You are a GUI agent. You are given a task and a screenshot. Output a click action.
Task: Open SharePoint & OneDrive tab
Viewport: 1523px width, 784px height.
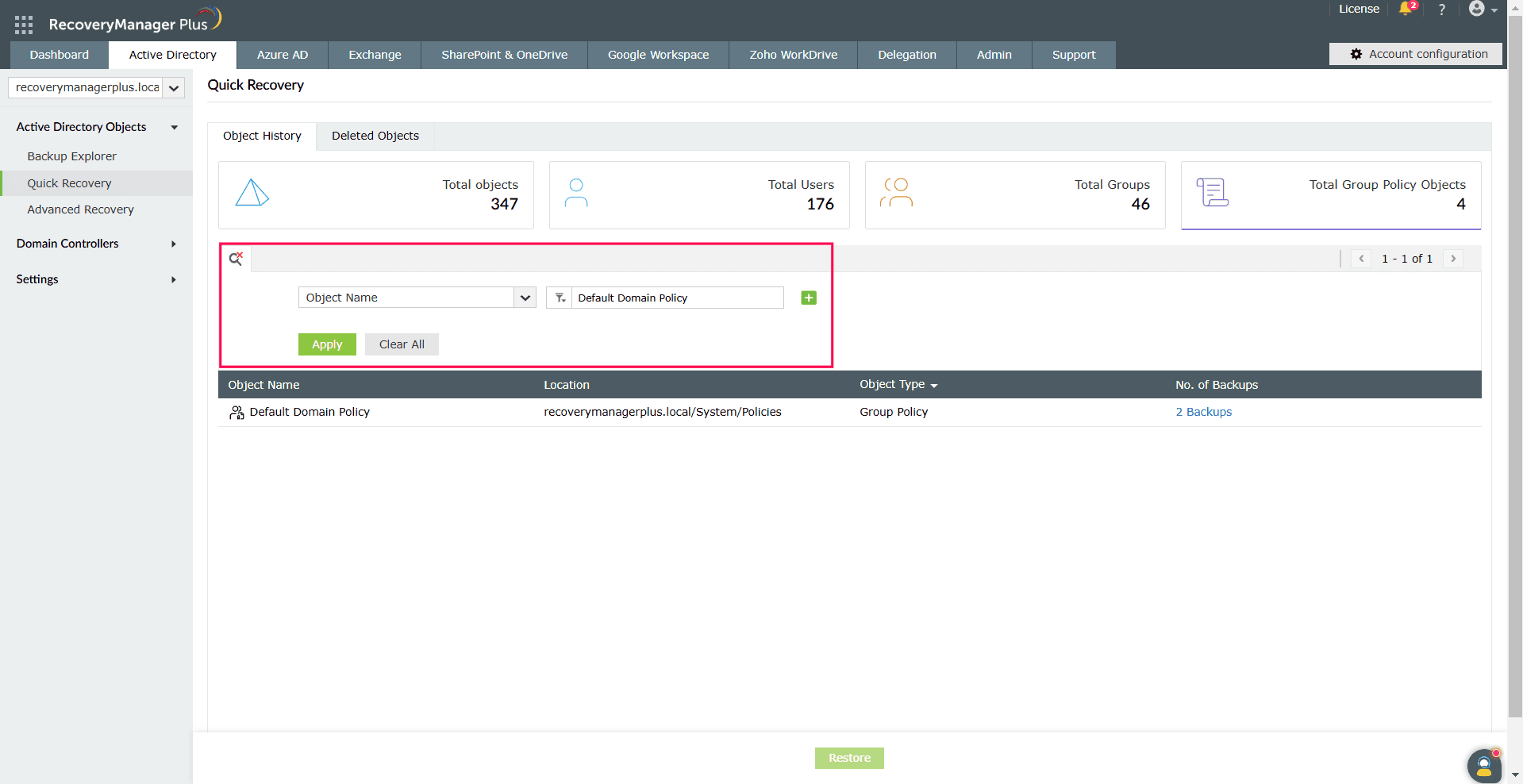point(505,55)
